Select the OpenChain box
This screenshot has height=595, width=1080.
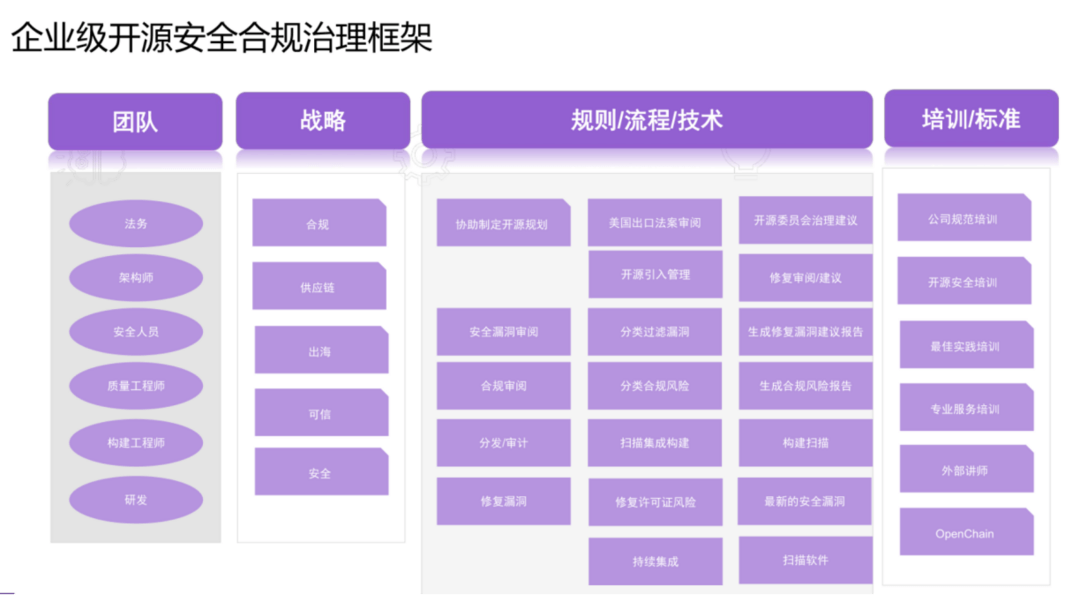[x=966, y=532]
